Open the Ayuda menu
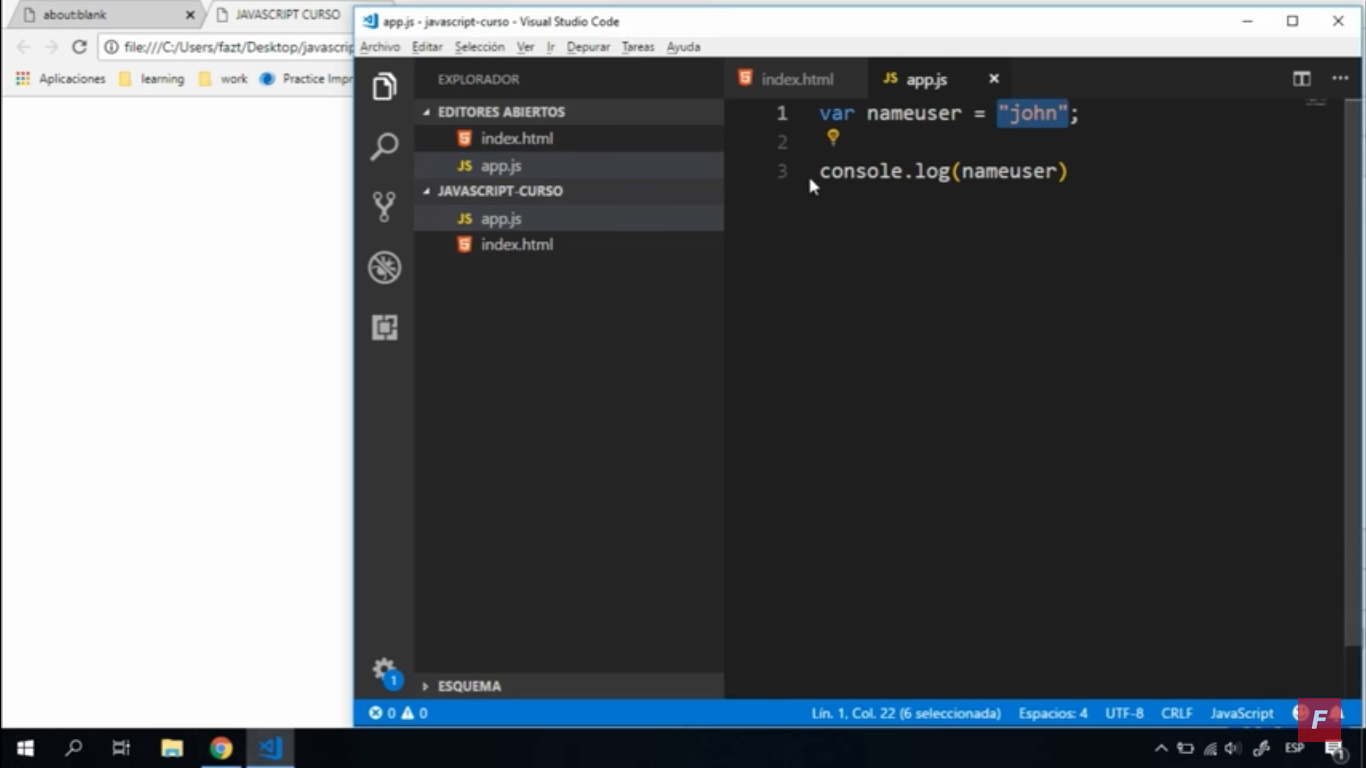1366x768 pixels. [684, 47]
